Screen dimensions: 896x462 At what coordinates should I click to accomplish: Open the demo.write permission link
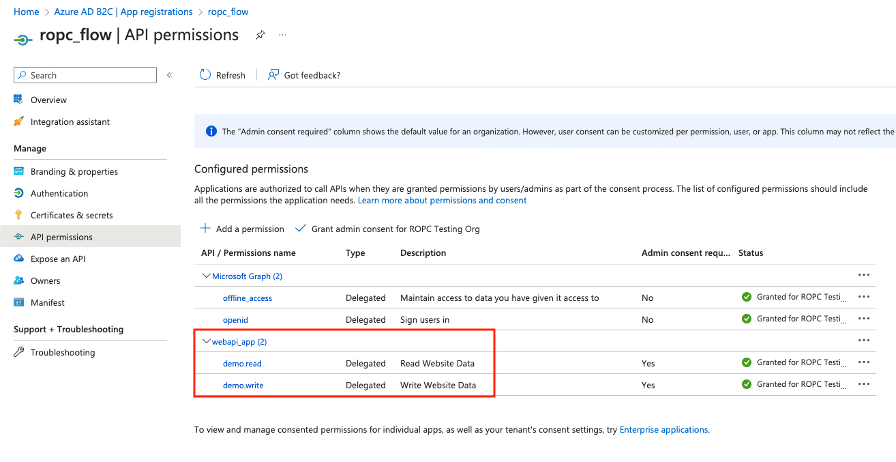[x=243, y=385]
